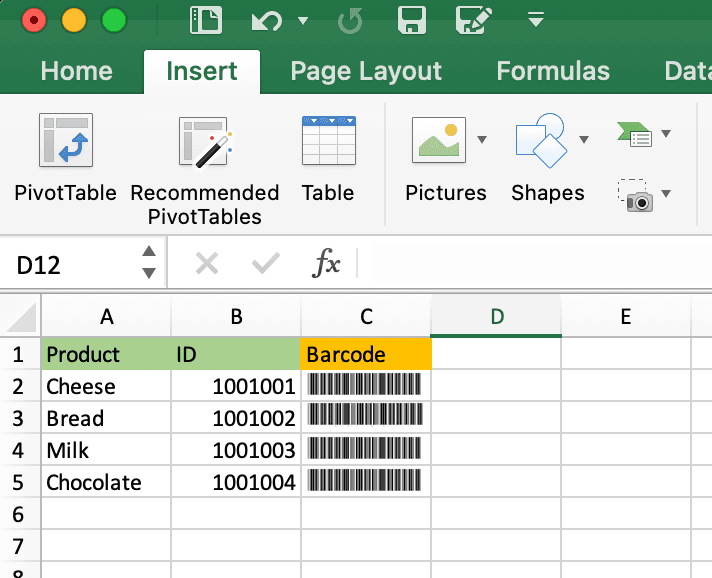Click the green Product header cell
The height and width of the screenshot is (578, 712).
point(106,354)
